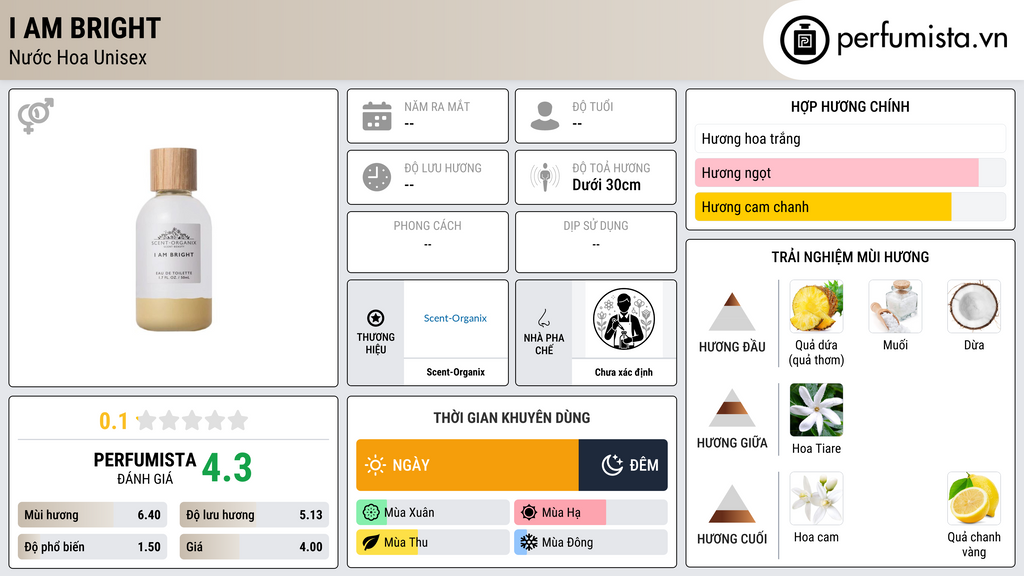Click the sun icon in the Ngày bar
Image resolution: width=1024 pixels, height=576 pixels.
tap(376, 465)
